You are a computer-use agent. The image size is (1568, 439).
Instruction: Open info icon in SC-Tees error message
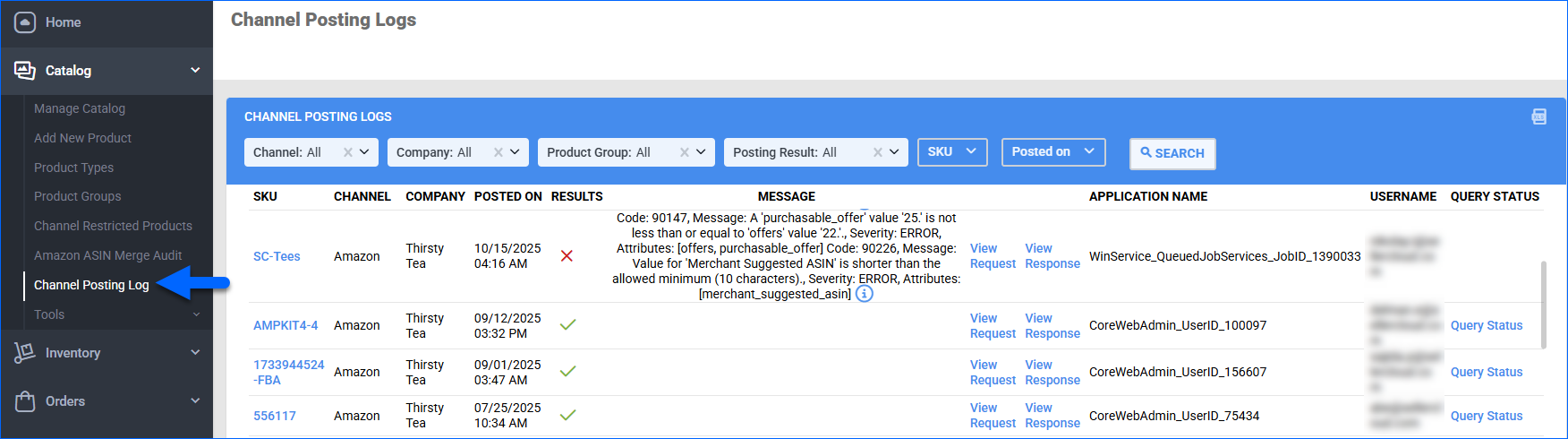tap(864, 294)
